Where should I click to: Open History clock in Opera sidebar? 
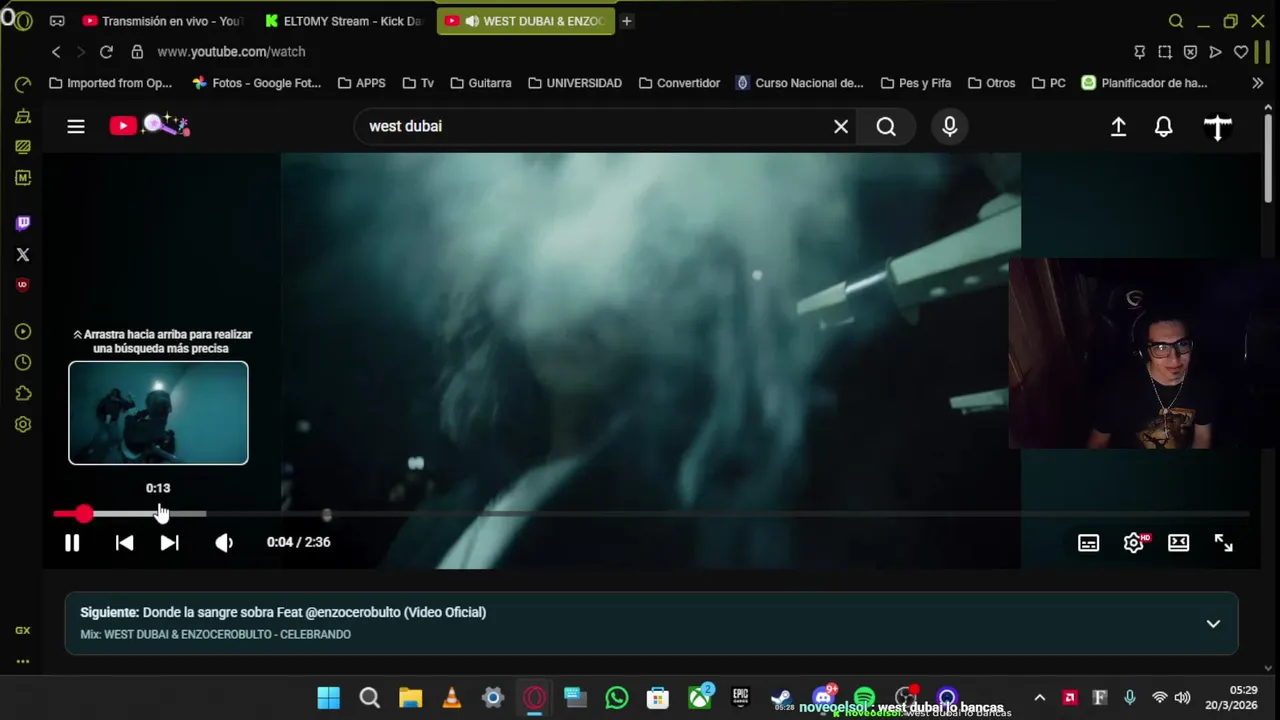(x=23, y=363)
